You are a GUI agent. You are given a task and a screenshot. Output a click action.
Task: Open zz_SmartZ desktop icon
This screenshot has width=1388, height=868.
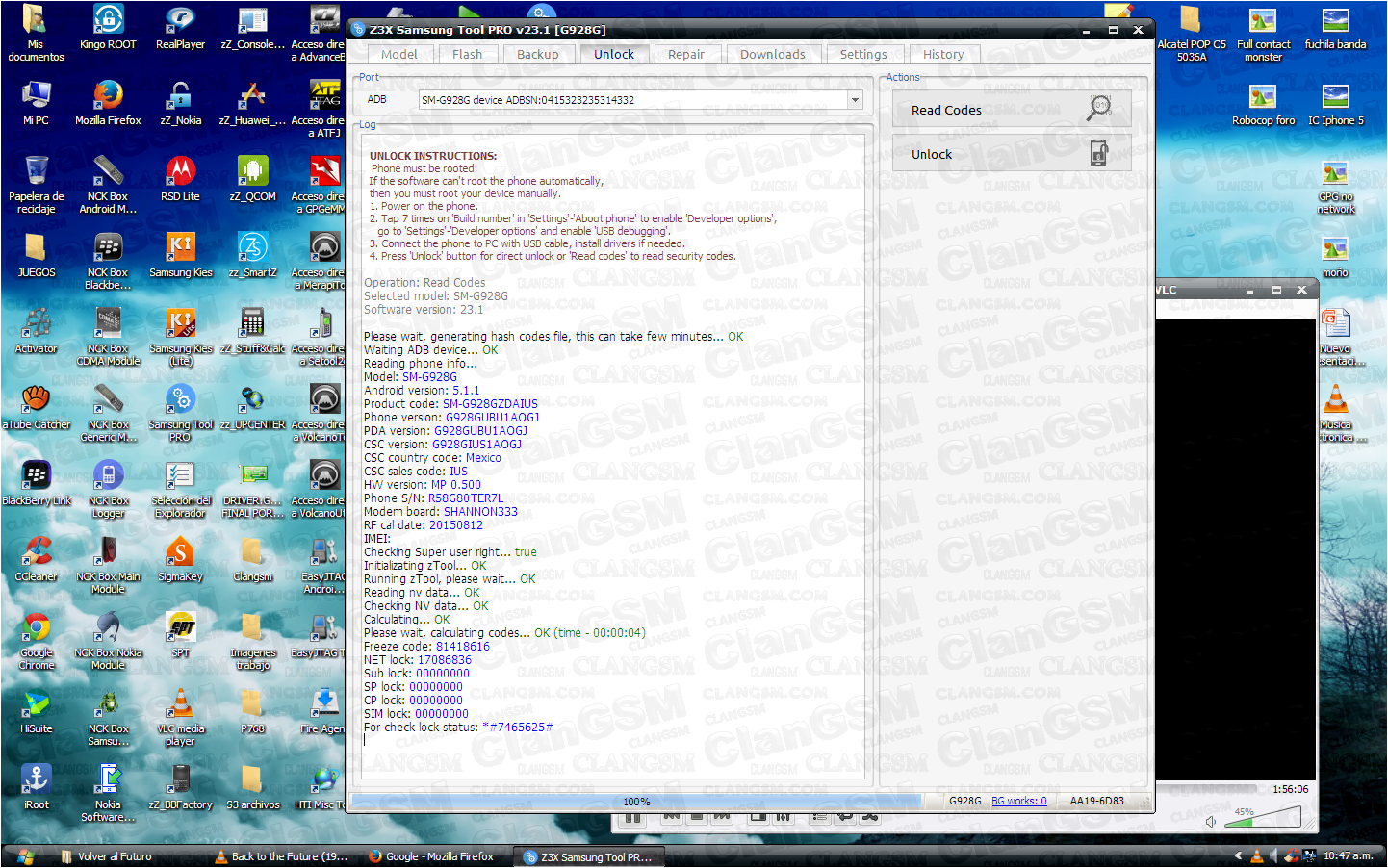click(252, 255)
